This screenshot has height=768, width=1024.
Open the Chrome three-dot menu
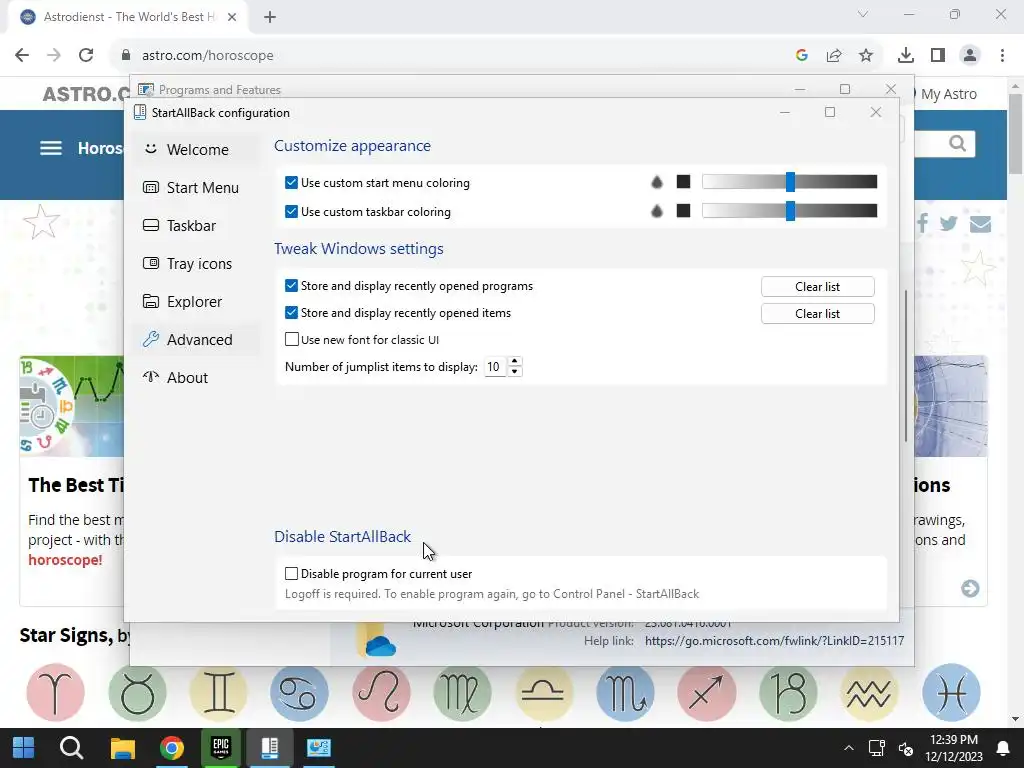1002,56
